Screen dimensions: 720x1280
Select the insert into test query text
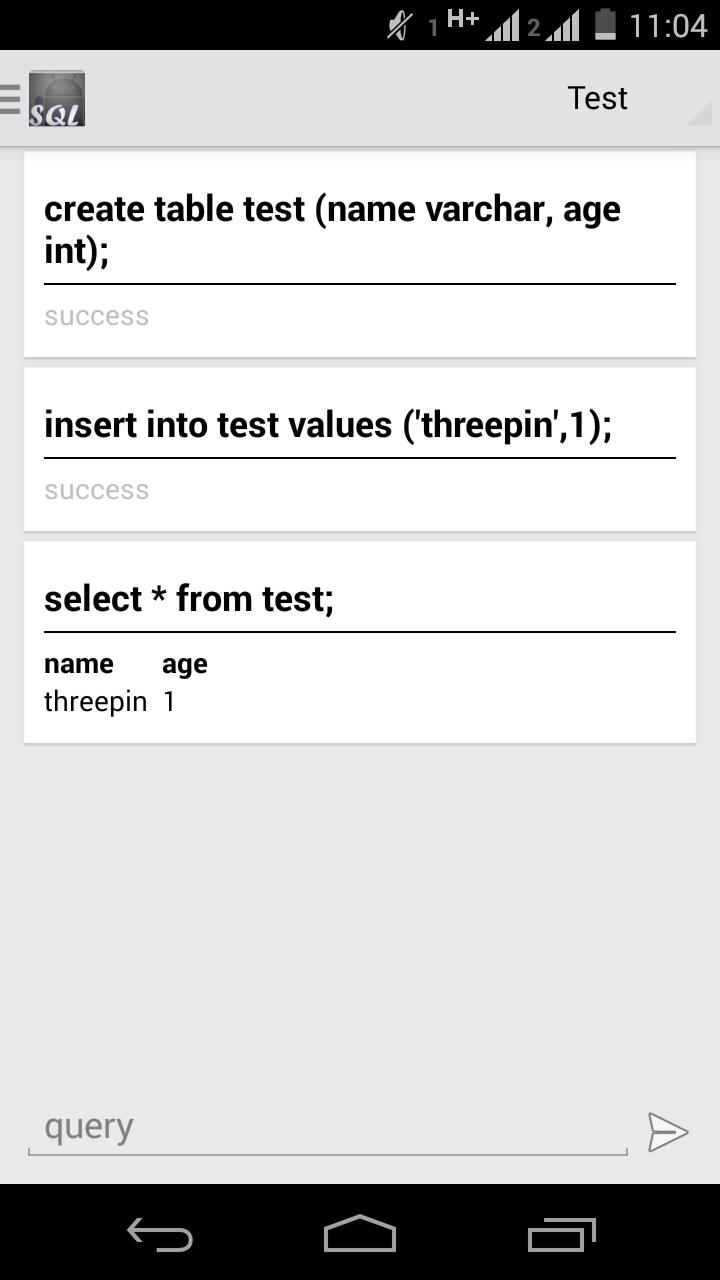[x=330, y=424]
